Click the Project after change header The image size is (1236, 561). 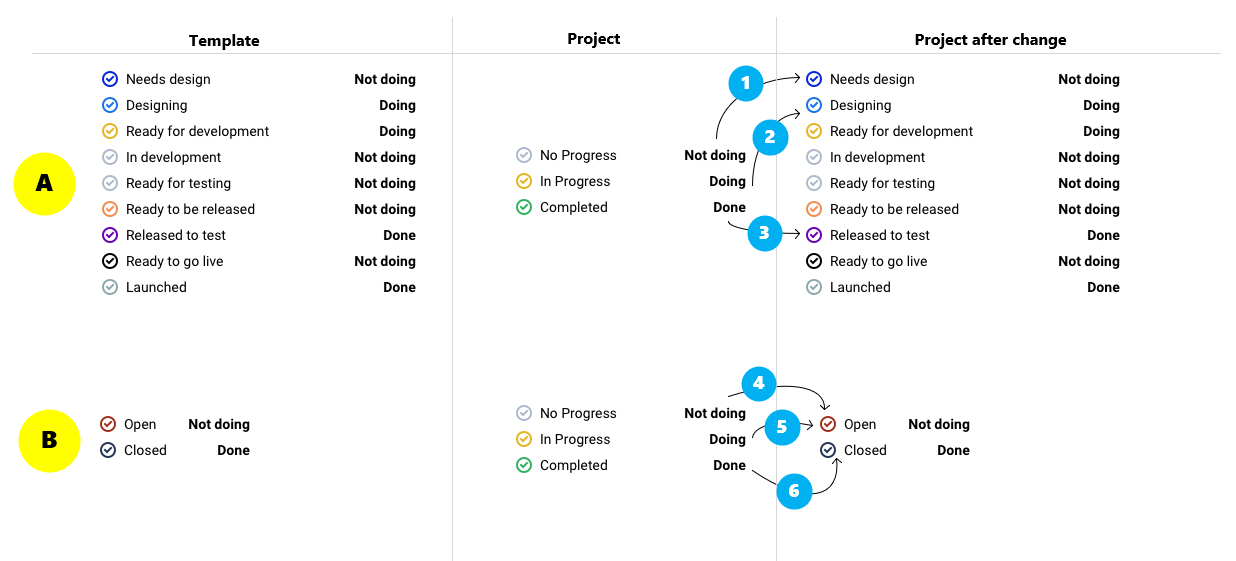[990, 40]
